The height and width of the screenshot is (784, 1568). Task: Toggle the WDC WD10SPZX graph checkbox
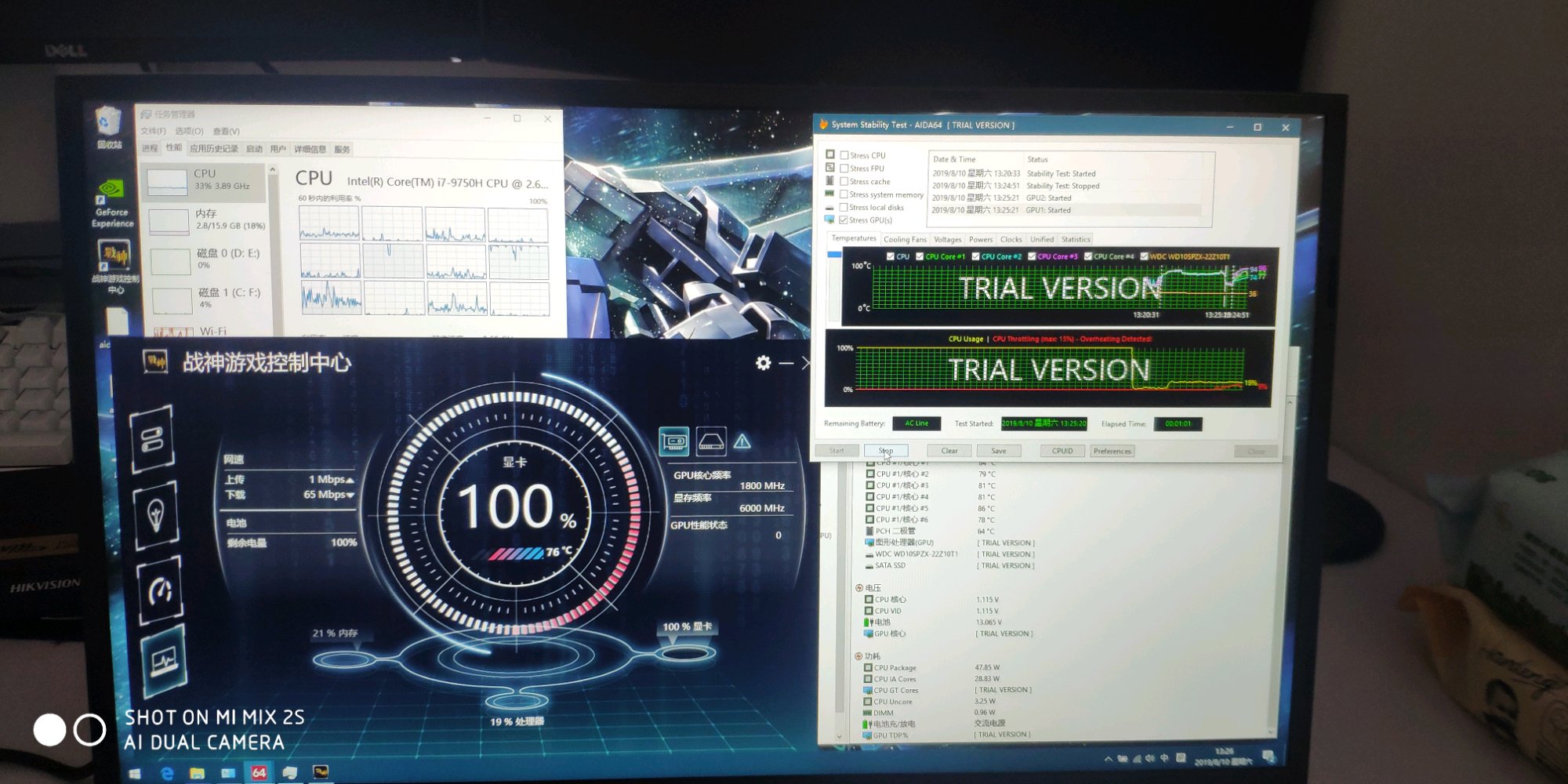tap(1144, 256)
